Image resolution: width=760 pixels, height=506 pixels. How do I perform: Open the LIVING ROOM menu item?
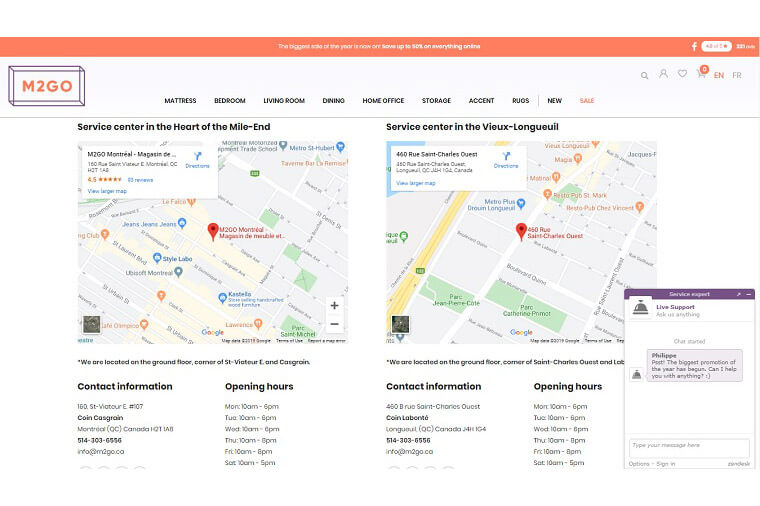[x=284, y=101]
